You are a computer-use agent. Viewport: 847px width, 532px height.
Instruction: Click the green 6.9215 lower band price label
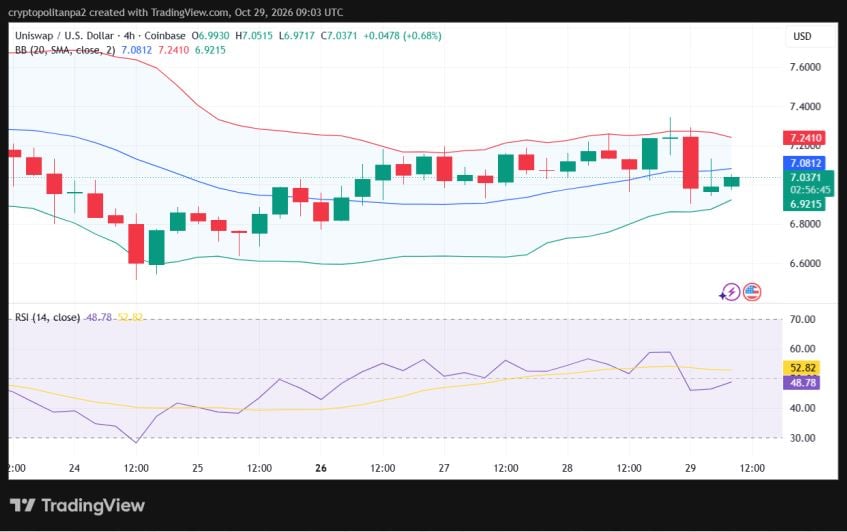click(804, 204)
